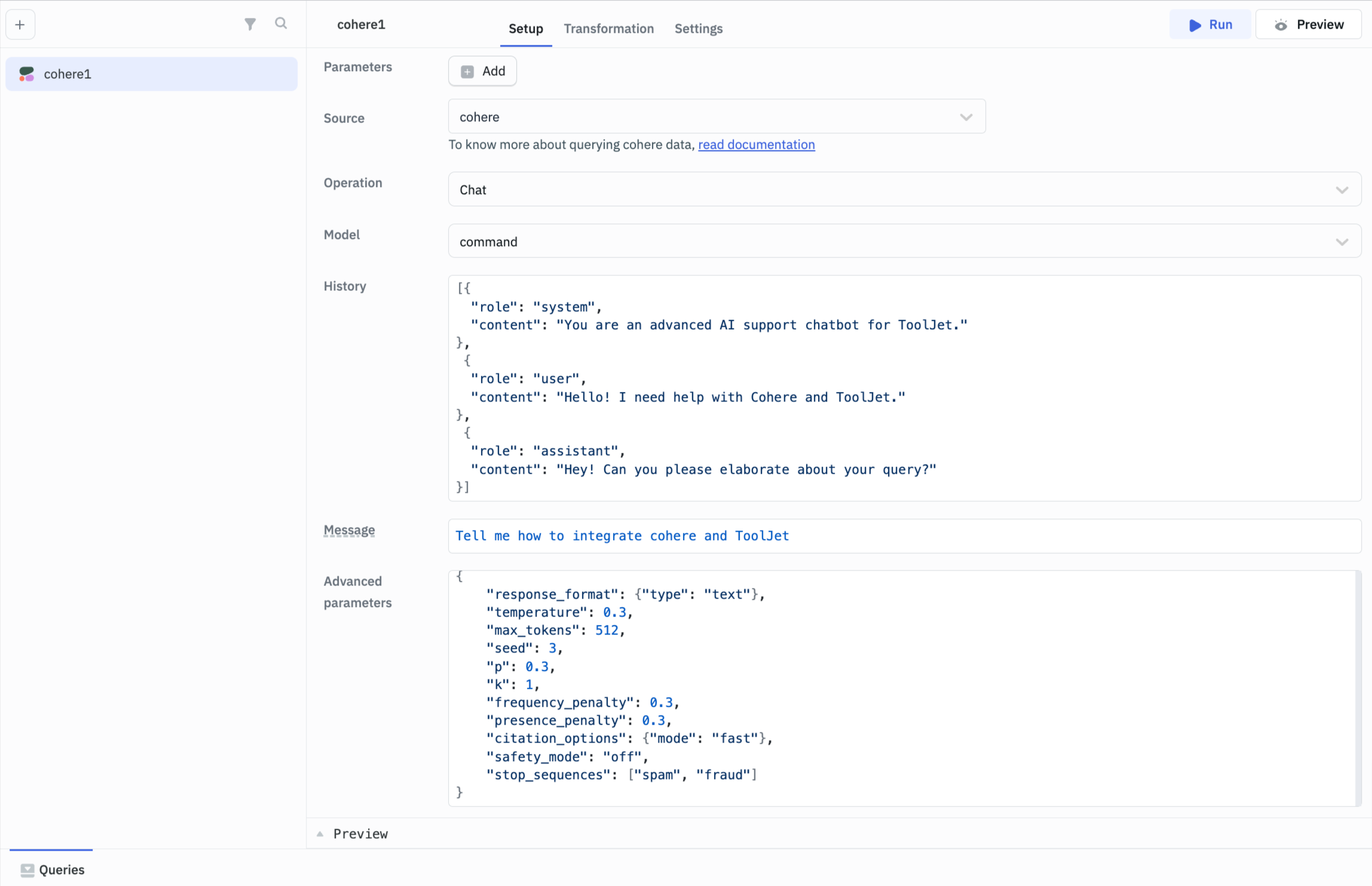Open the Model command dropdown
The height and width of the screenshot is (886, 1372).
[x=1342, y=242]
